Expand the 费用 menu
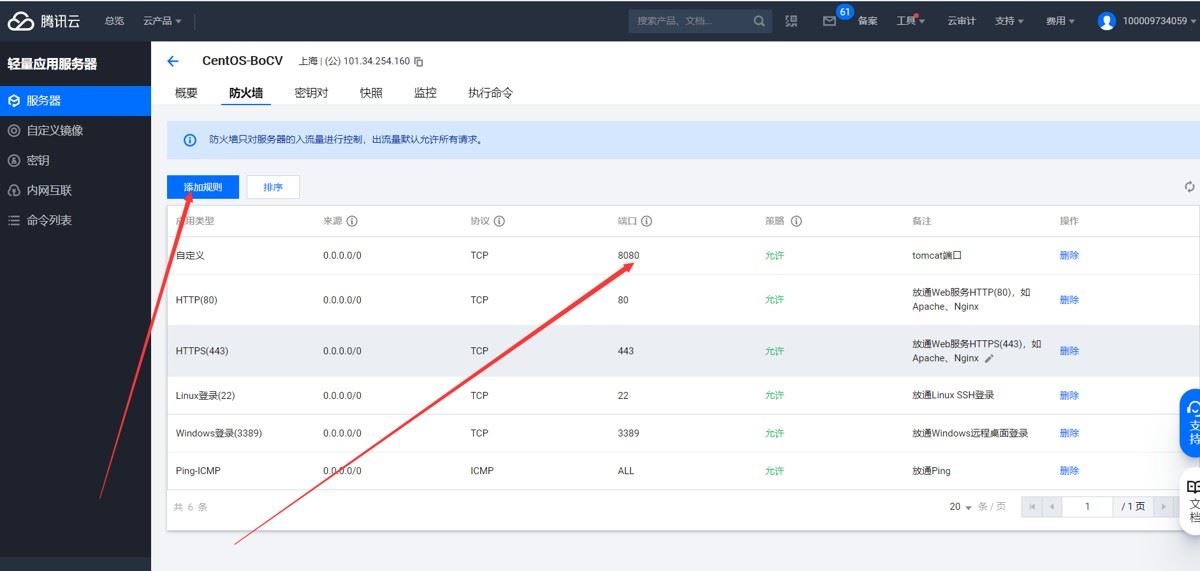1200x571 pixels. [1060, 21]
